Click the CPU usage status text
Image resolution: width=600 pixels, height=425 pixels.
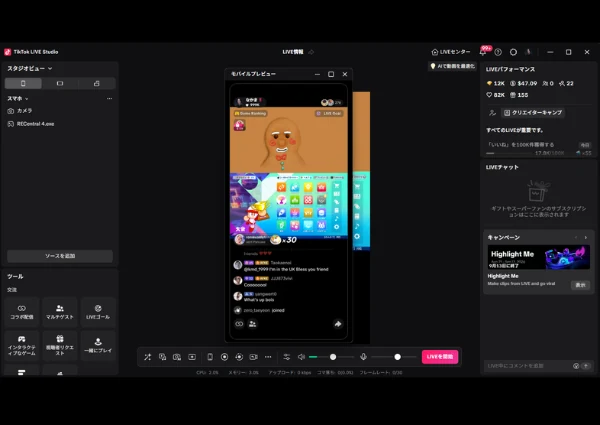coord(207,373)
